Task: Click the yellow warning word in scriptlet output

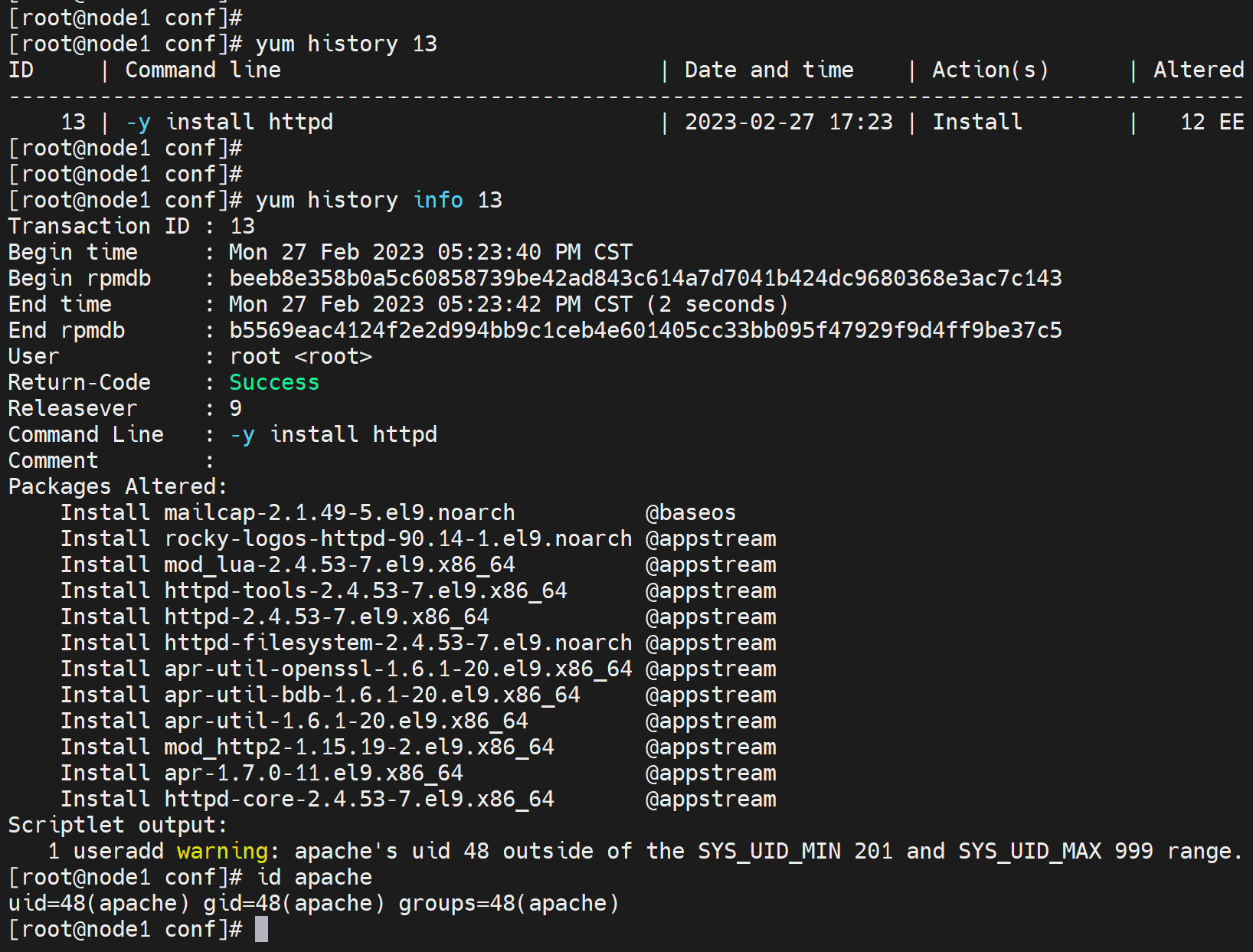Action: click(222, 851)
